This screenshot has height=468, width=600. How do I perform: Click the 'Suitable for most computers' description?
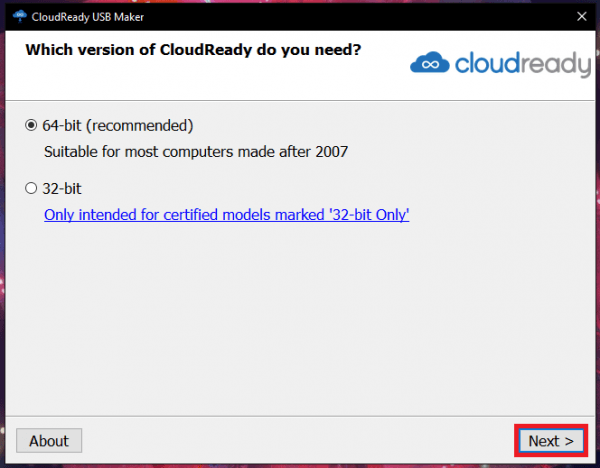(x=196, y=152)
